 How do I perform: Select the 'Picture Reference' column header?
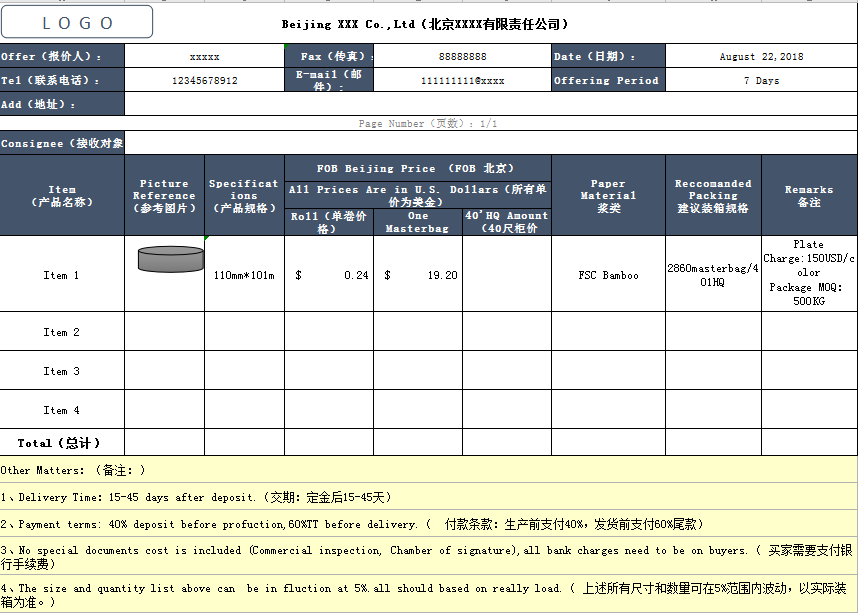(164, 195)
